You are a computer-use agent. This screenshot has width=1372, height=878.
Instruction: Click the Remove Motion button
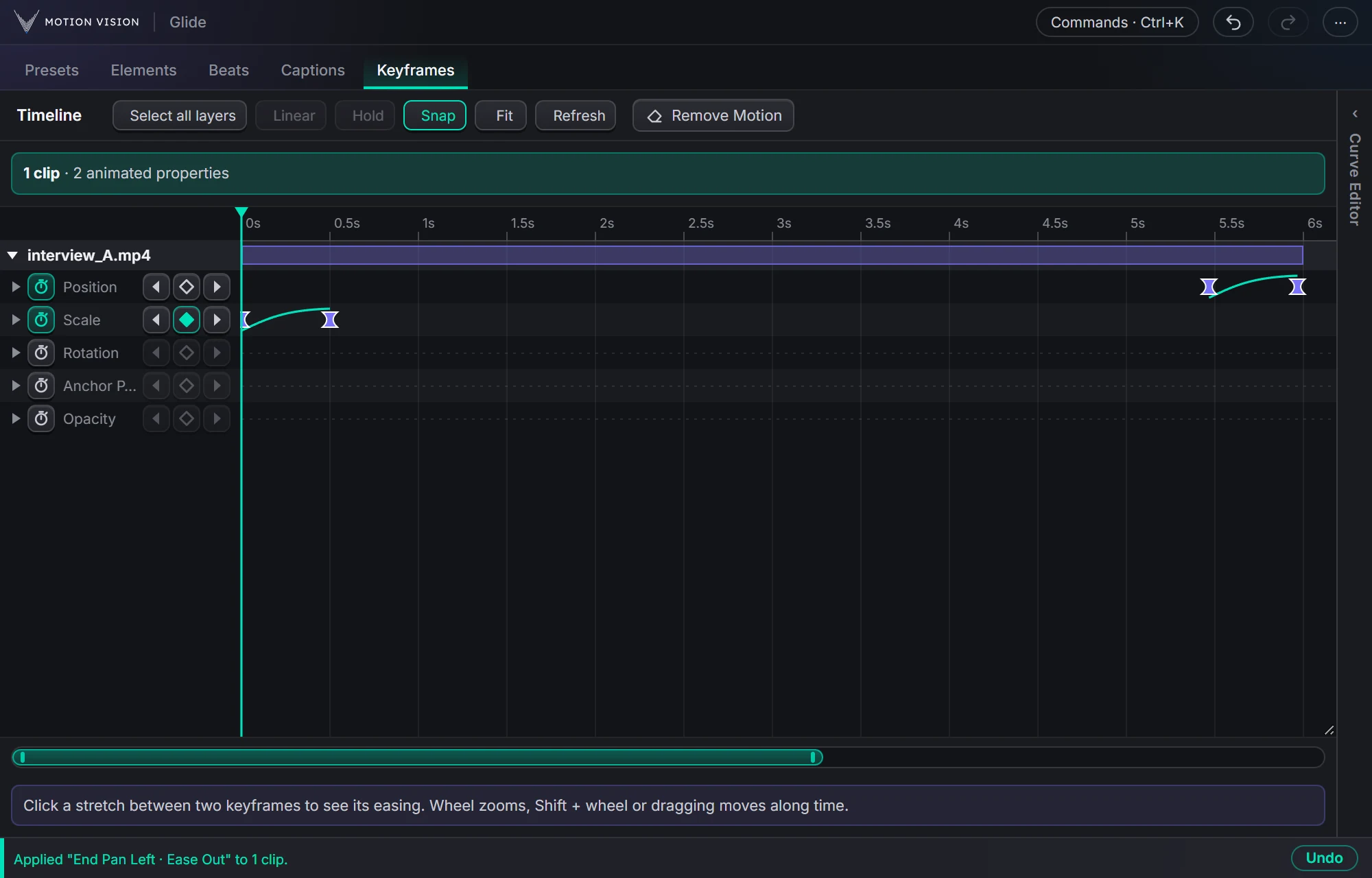[x=713, y=115]
